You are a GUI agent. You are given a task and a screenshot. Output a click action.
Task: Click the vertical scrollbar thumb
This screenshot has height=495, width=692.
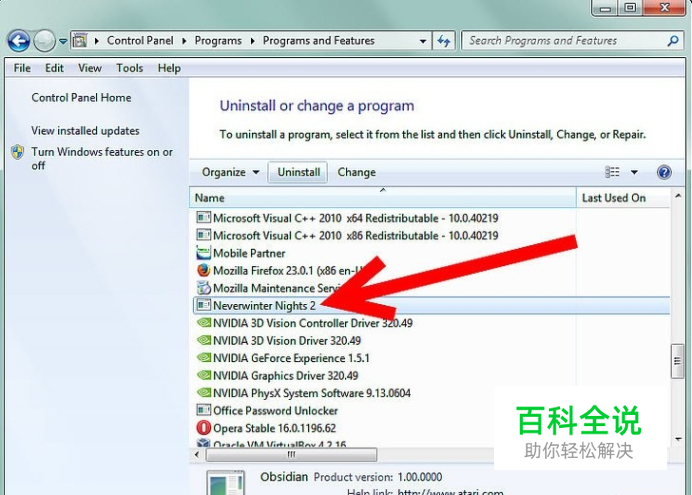[x=677, y=361]
